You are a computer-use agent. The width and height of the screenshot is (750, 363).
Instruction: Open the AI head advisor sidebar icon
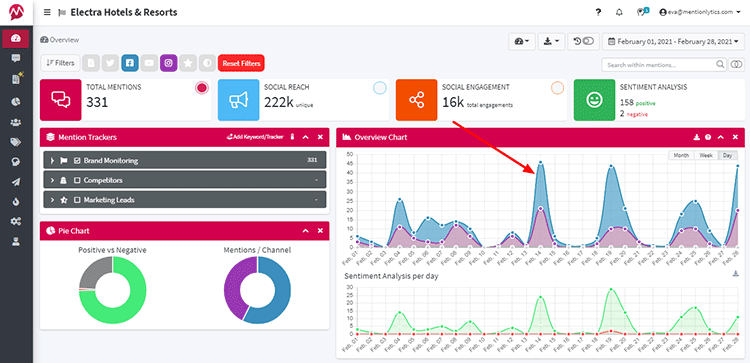click(16, 162)
